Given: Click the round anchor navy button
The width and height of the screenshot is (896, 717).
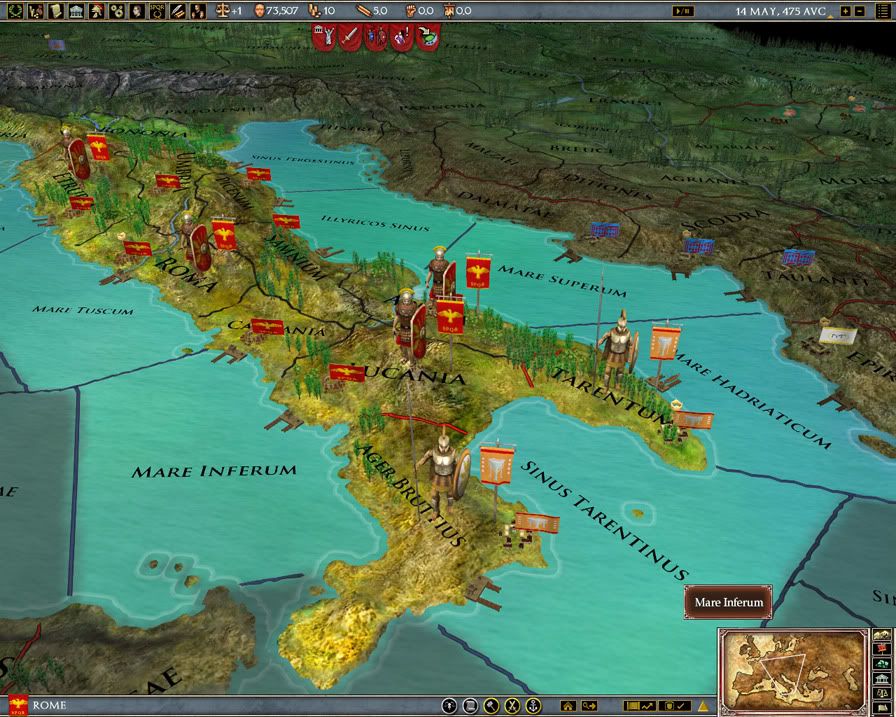Looking at the screenshot, I should [x=534, y=706].
